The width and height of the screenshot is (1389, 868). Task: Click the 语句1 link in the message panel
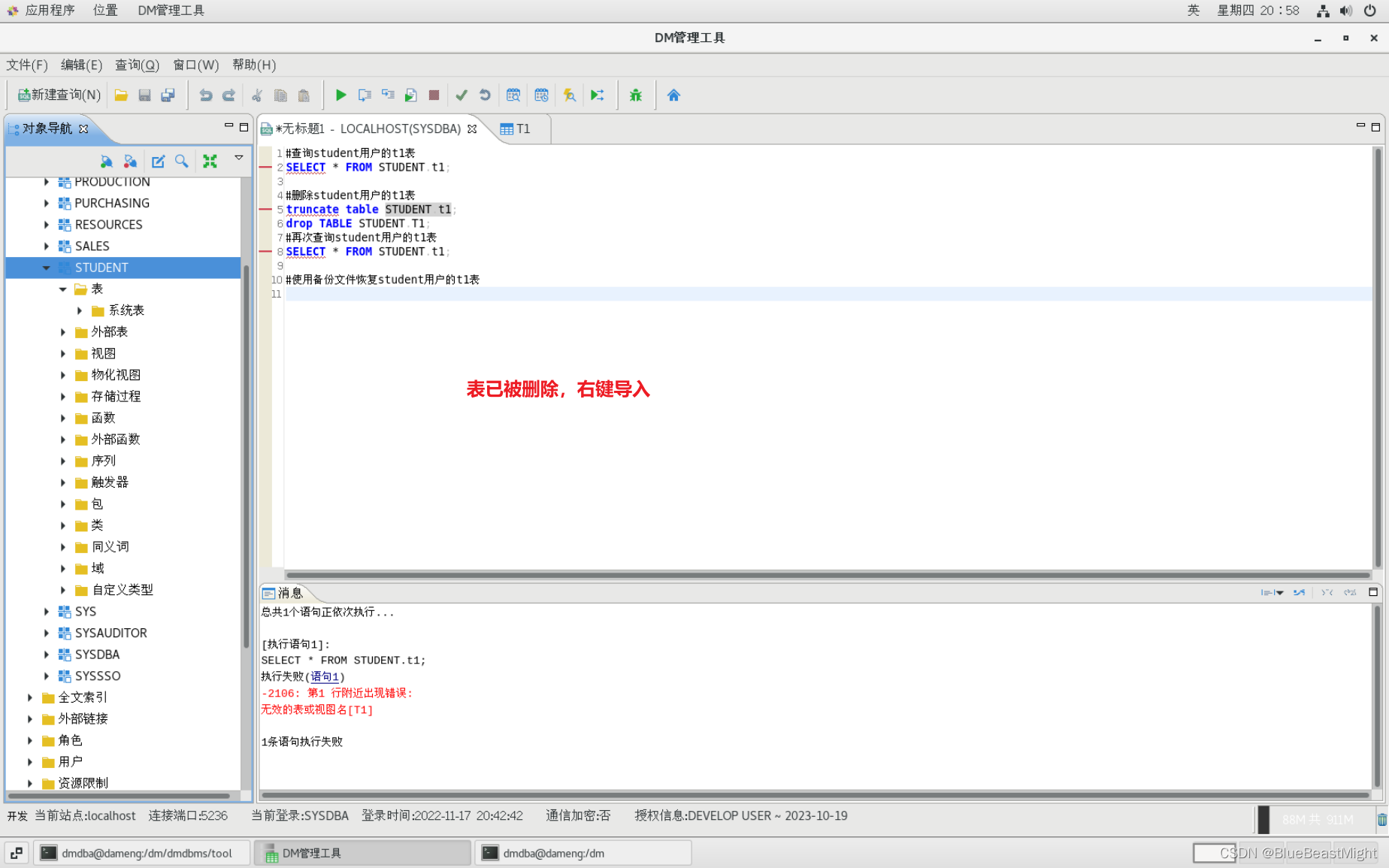[x=325, y=676]
